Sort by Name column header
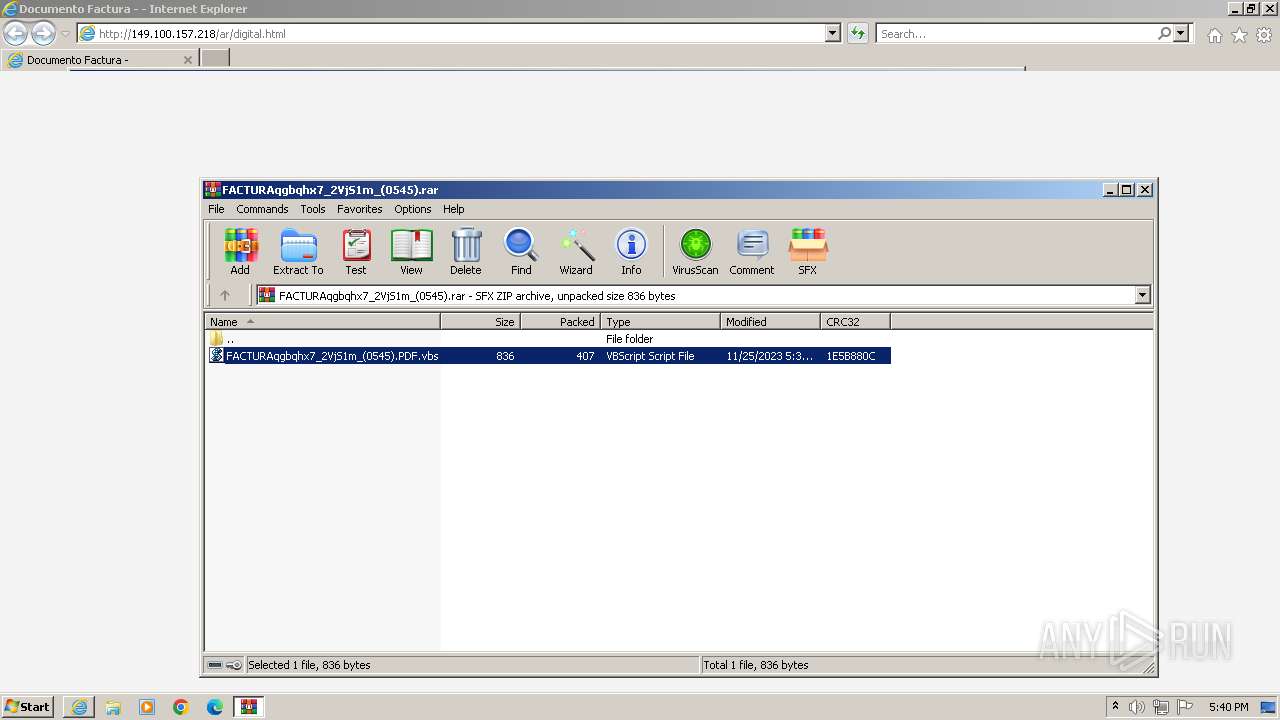 tap(322, 322)
